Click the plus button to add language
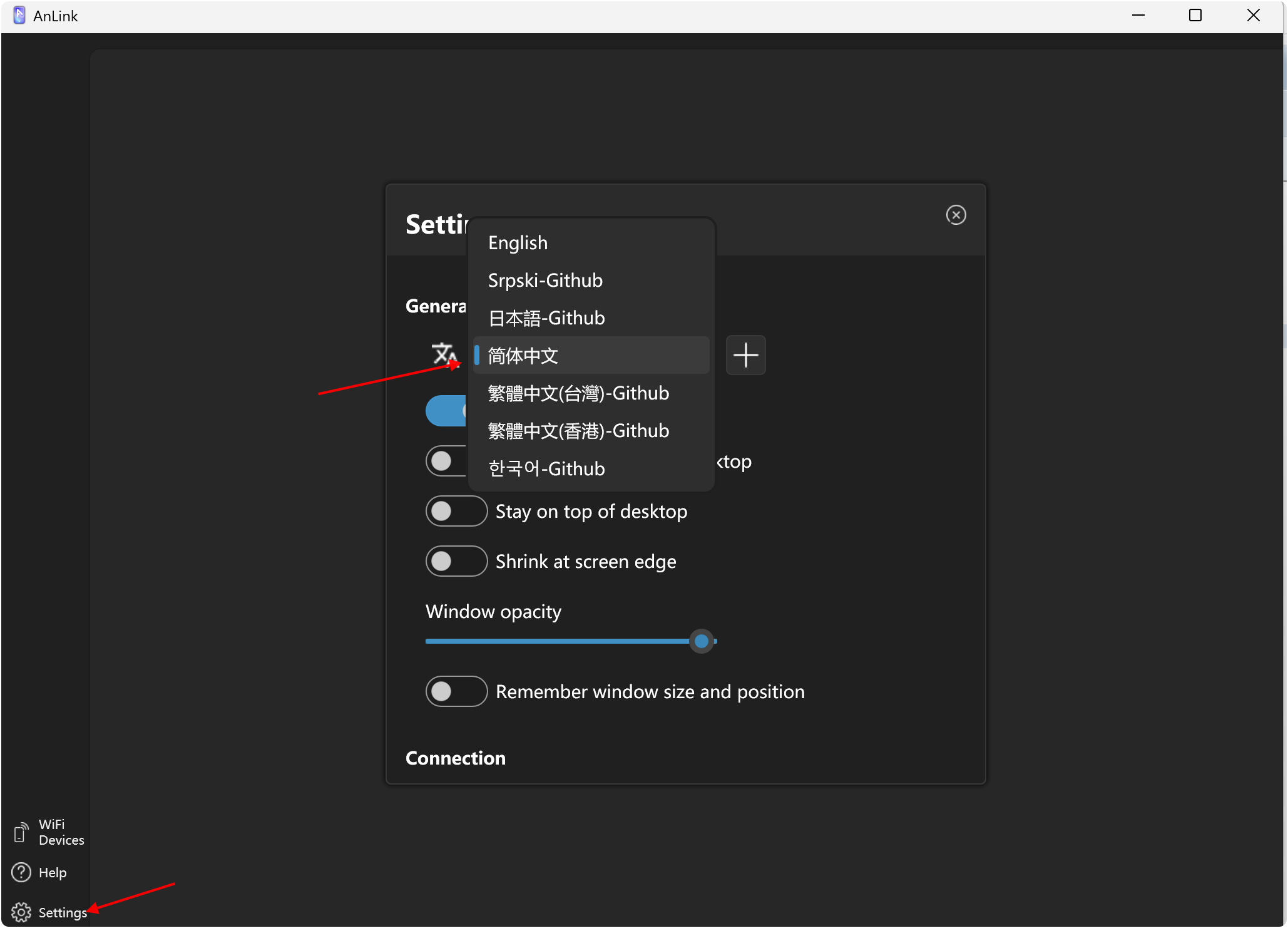This screenshot has width=1288, height=928. pyautogui.click(x=745, y=355)
